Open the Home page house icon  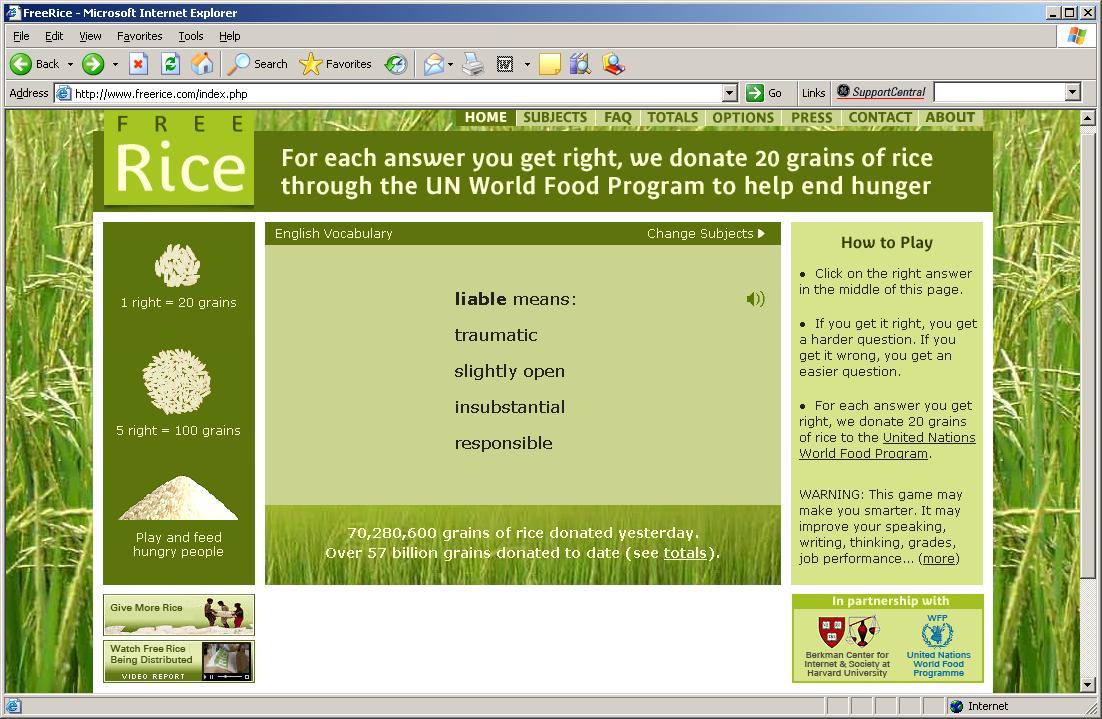(202, 64)
